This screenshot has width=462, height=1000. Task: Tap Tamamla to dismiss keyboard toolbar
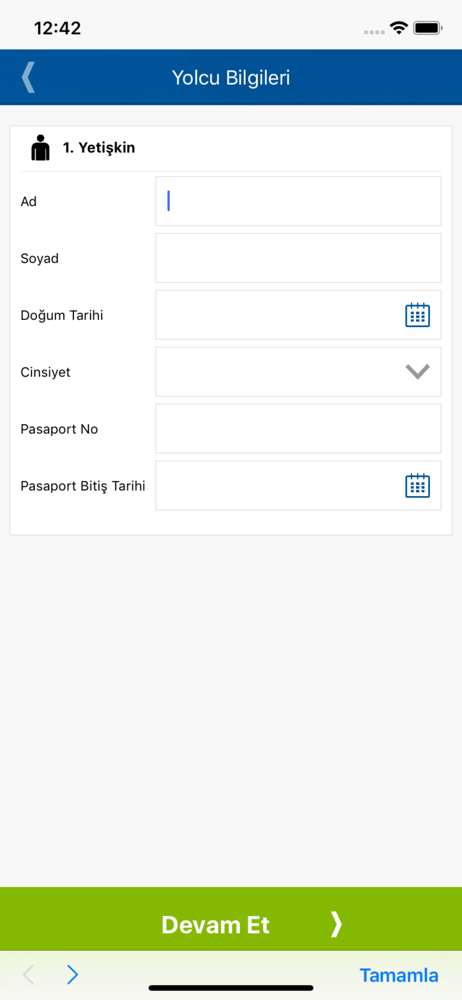399,975
